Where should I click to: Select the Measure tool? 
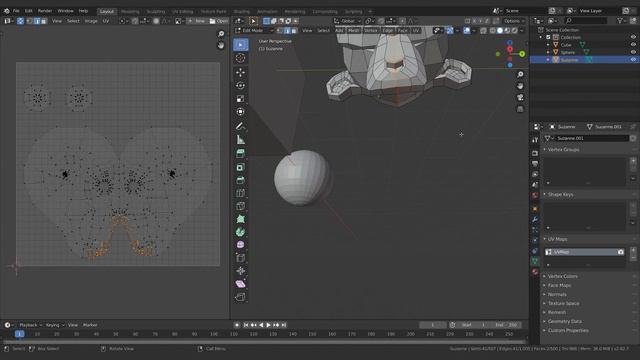click(240, 140)
